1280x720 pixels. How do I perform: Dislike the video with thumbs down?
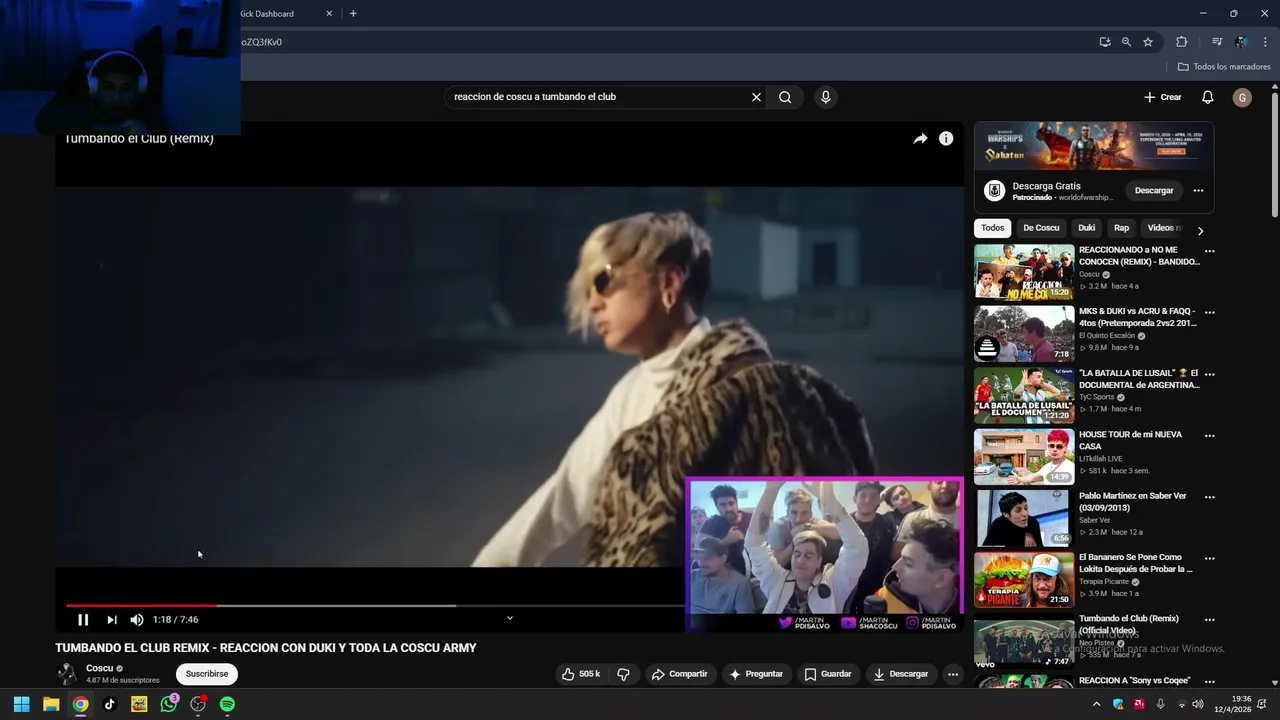click(623, 674)
